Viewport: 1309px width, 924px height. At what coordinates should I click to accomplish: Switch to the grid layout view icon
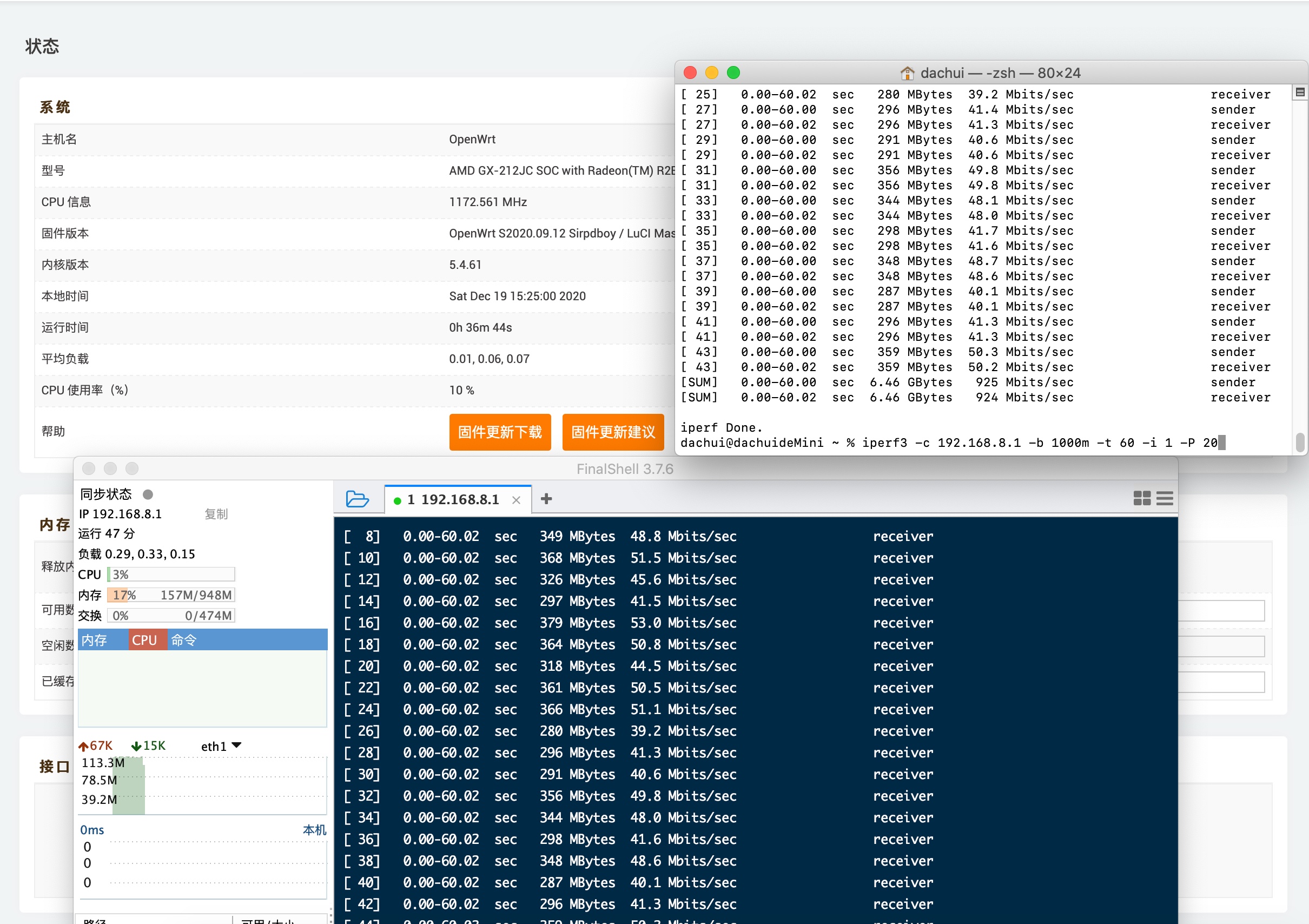[1141, 498]
